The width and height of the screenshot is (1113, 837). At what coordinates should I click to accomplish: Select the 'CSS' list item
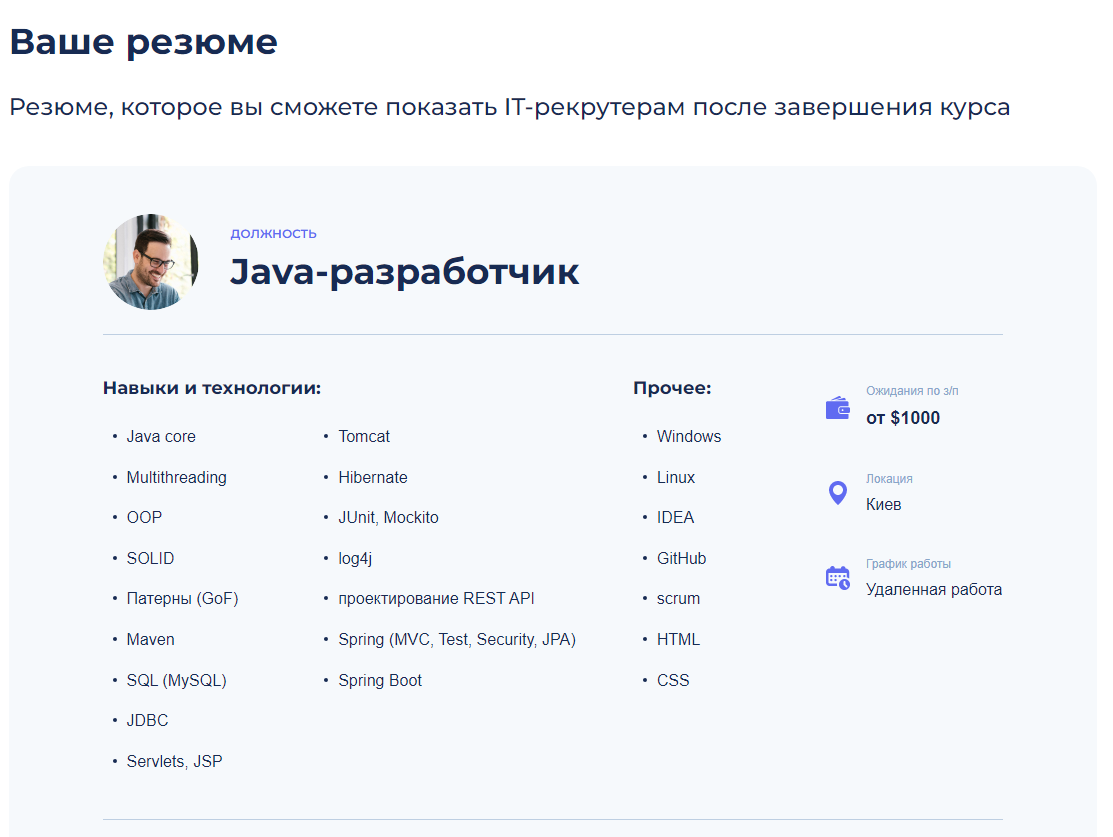[673, 680]
